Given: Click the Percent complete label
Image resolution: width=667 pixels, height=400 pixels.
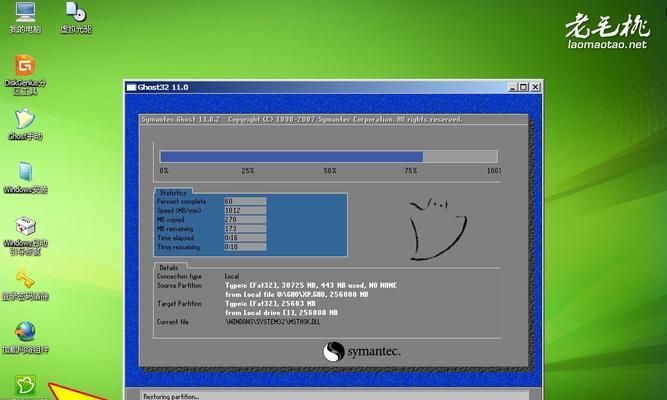Looking at the screenshot, I should tap(182, 201).
